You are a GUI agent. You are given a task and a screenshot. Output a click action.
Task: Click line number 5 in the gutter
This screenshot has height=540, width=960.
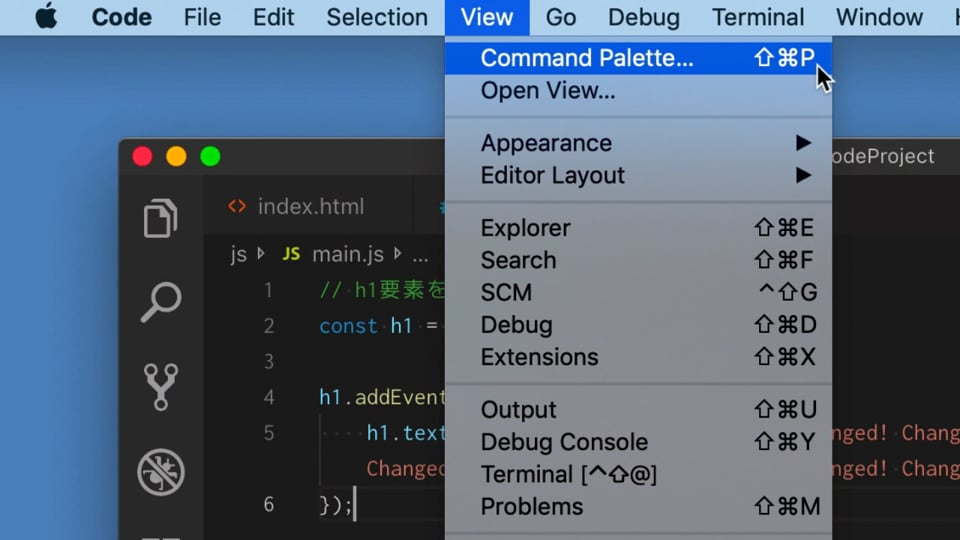click(268, 433)
